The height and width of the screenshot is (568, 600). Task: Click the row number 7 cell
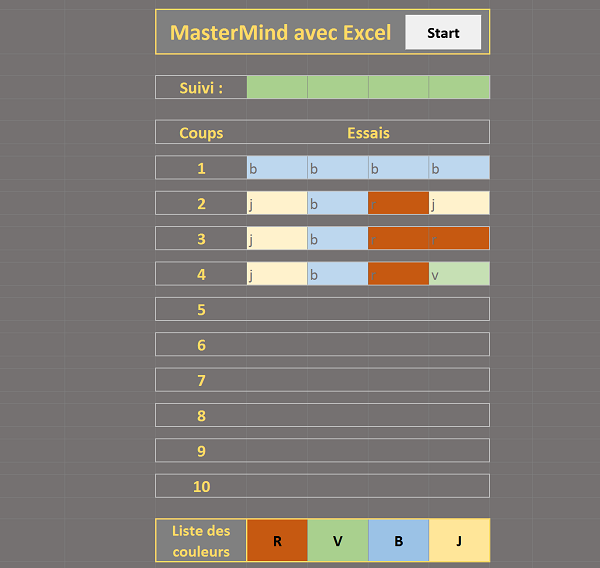click(201, 380)
